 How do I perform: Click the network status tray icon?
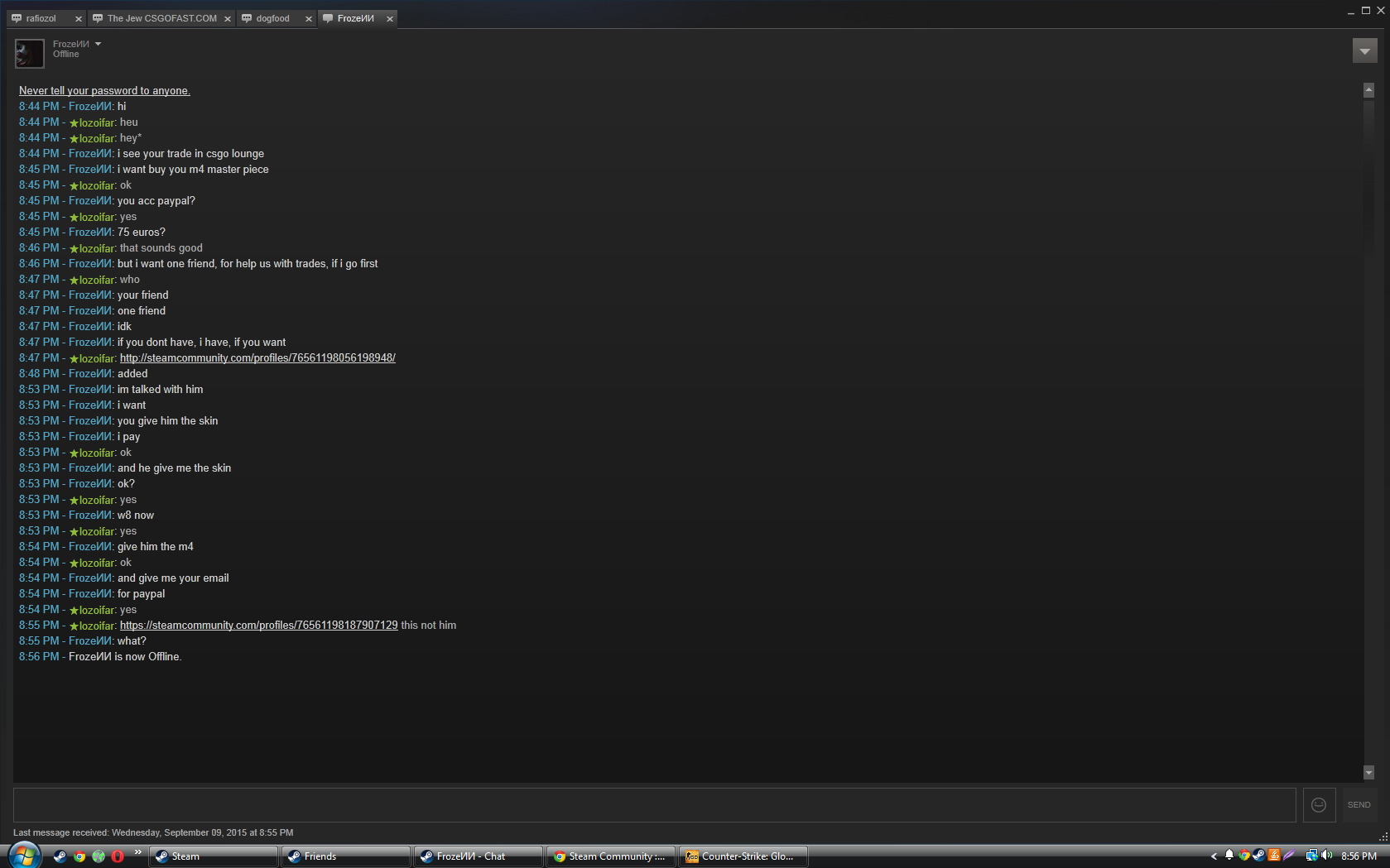(x=1311, y=856)
